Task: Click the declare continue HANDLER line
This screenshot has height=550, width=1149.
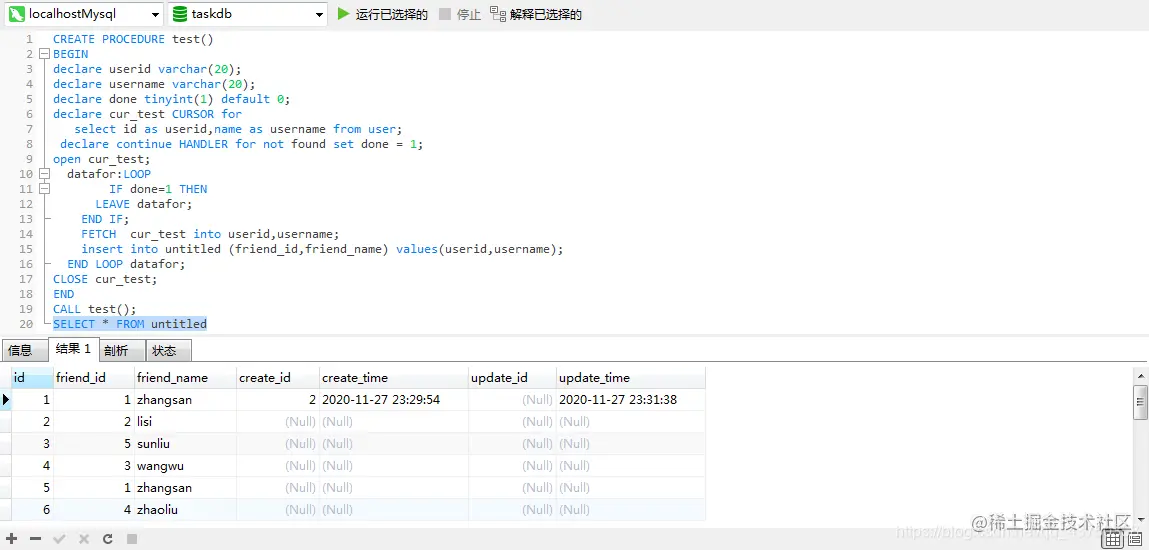Action: click(242, 144)
